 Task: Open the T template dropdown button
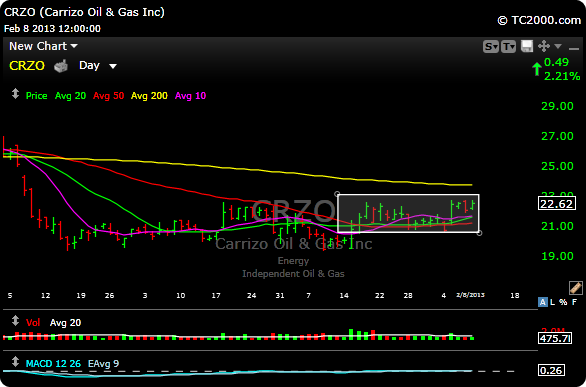coord(509,47)
